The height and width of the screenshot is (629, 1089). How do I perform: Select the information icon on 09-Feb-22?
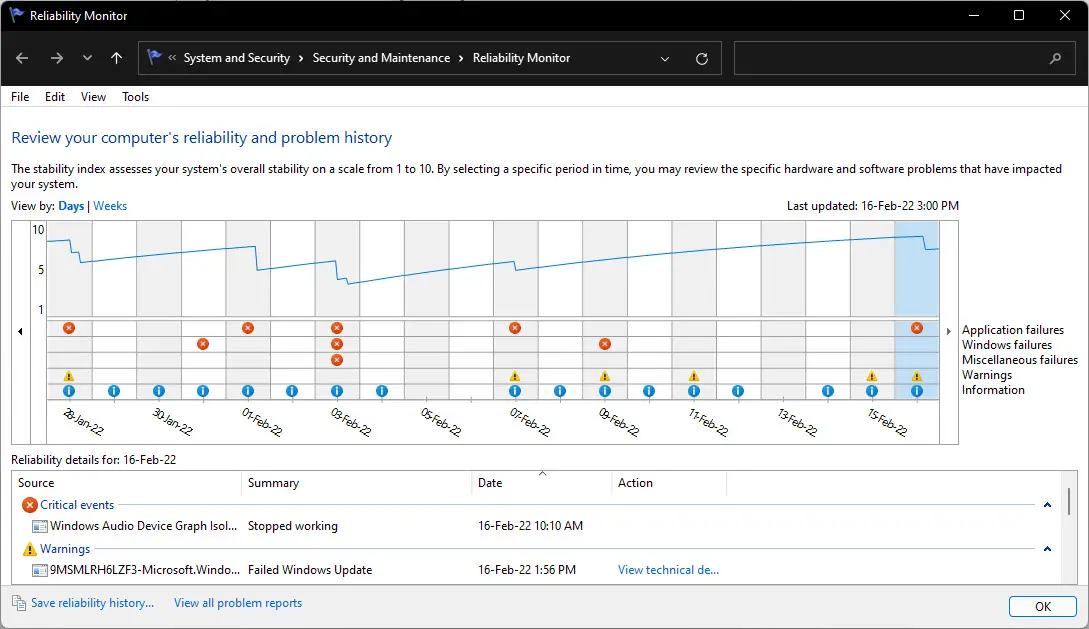click(605, 391)
